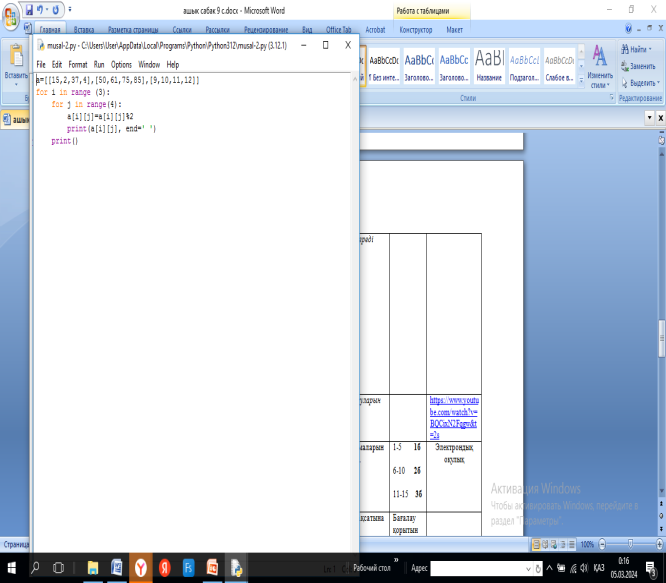Expand the Выделить dropdown

pyautogui.click(x=658, y=80)
